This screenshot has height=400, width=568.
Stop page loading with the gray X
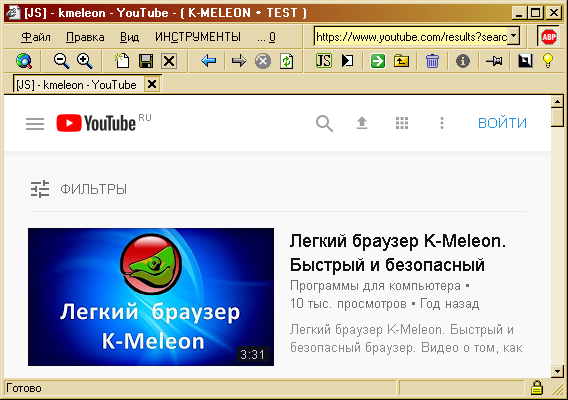(x=263, y=61)
